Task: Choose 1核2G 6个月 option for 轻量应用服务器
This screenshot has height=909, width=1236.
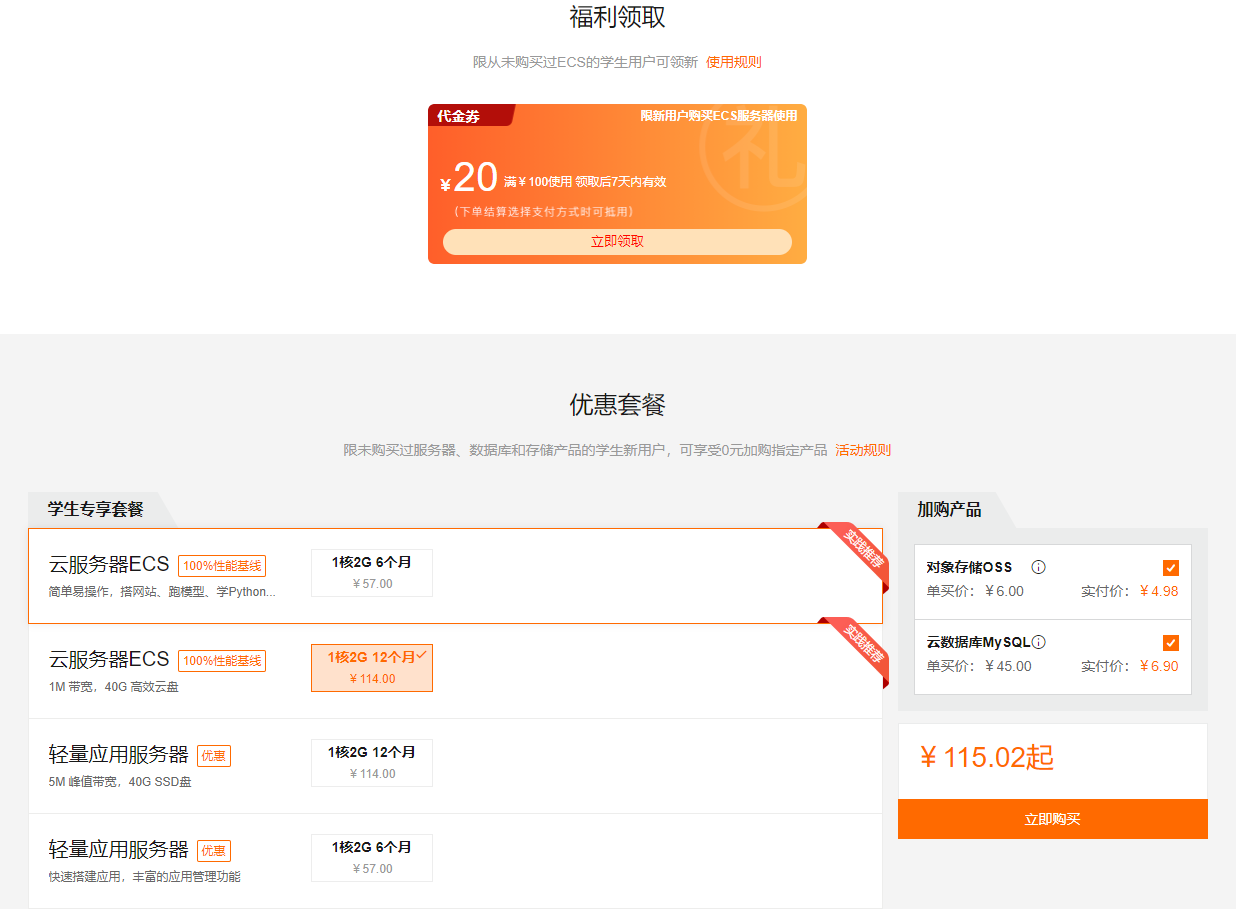Action: 372,858
